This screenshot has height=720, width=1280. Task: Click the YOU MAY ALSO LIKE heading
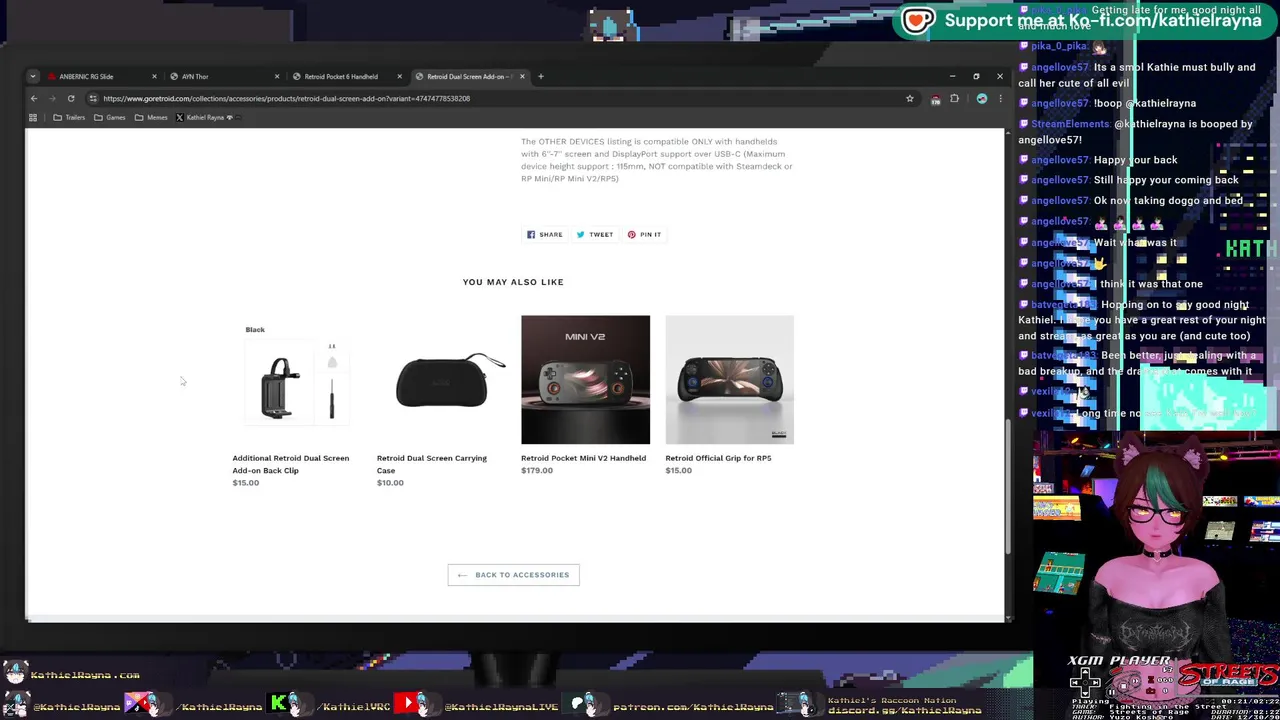[x=513, y=282]
